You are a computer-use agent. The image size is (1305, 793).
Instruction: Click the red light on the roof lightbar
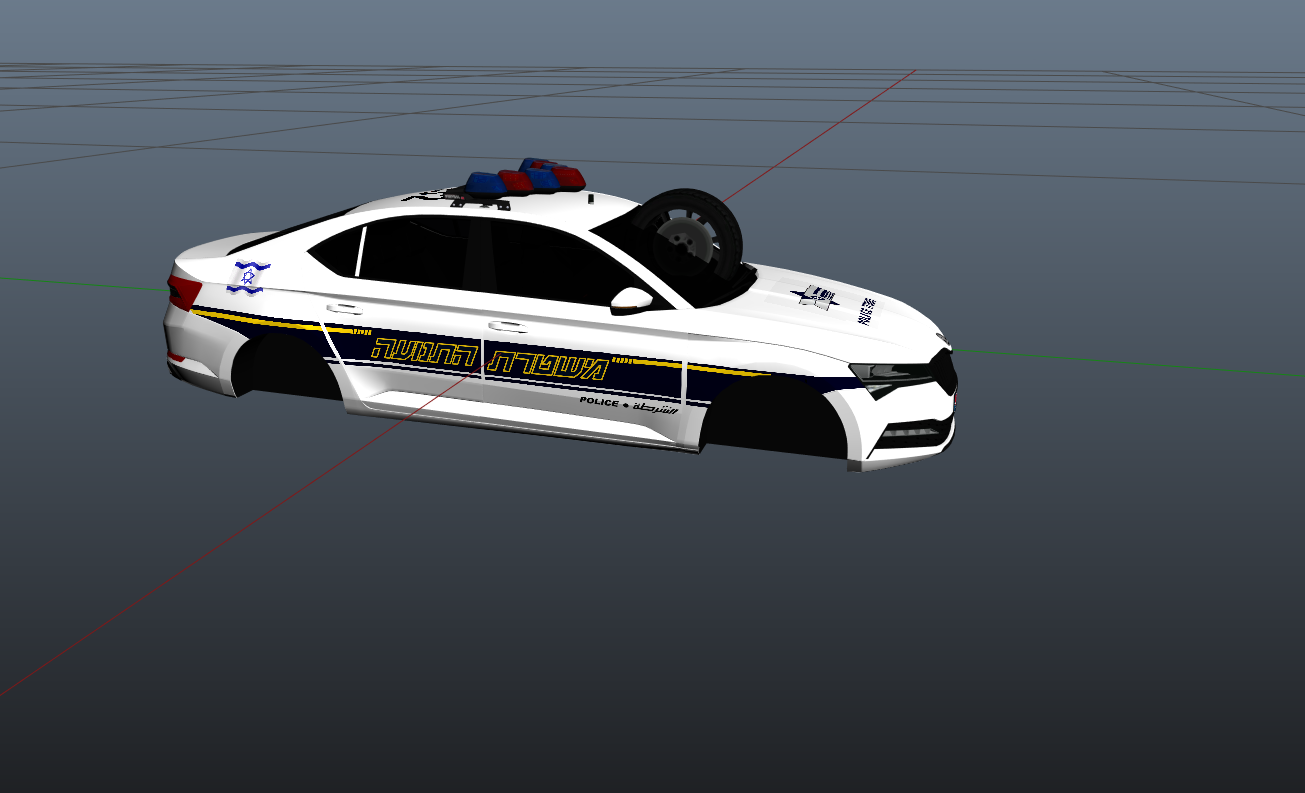coord(516,180)
